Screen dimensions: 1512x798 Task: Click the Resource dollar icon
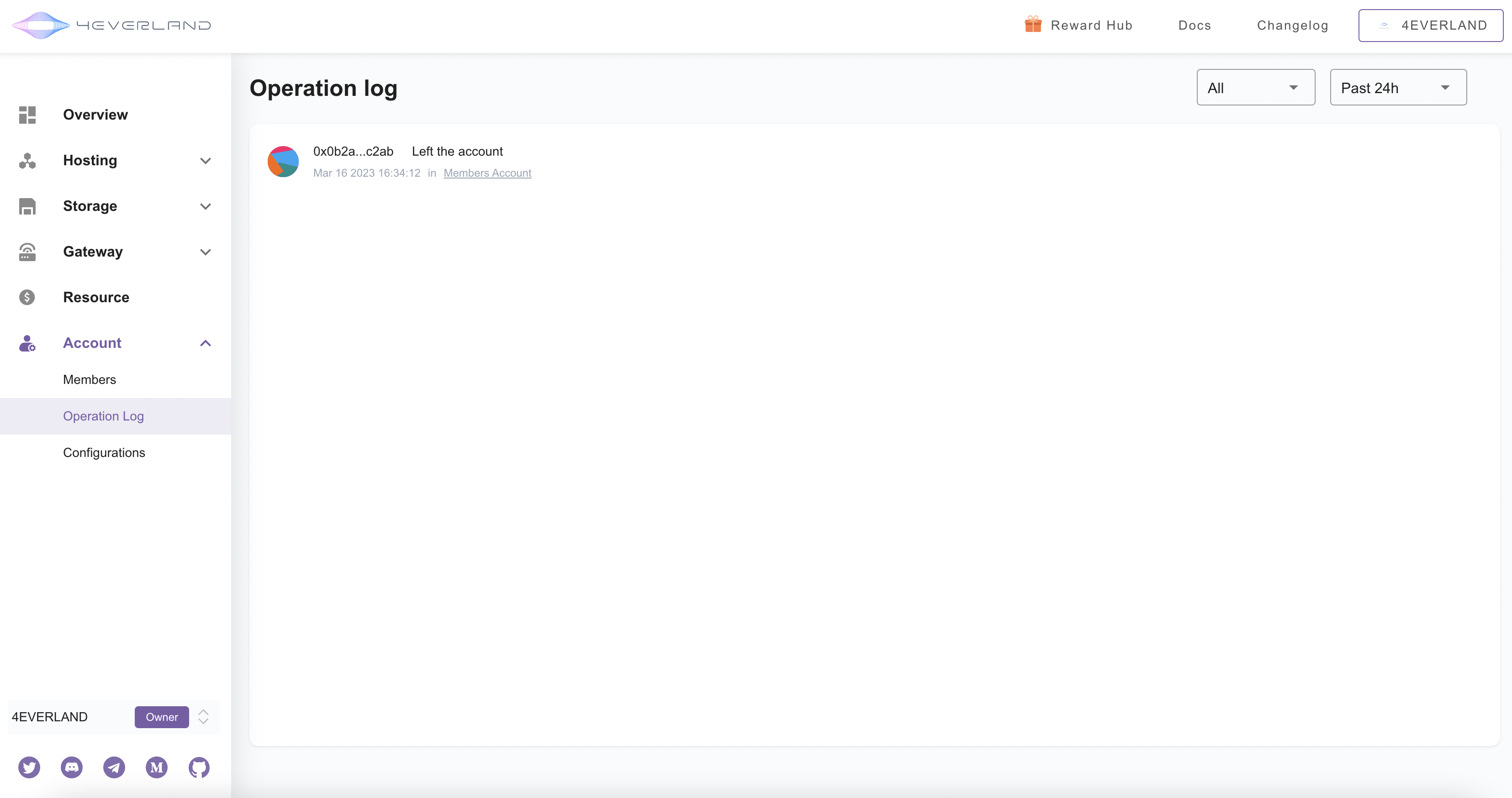pyautogui.click(x=27, y=298)
